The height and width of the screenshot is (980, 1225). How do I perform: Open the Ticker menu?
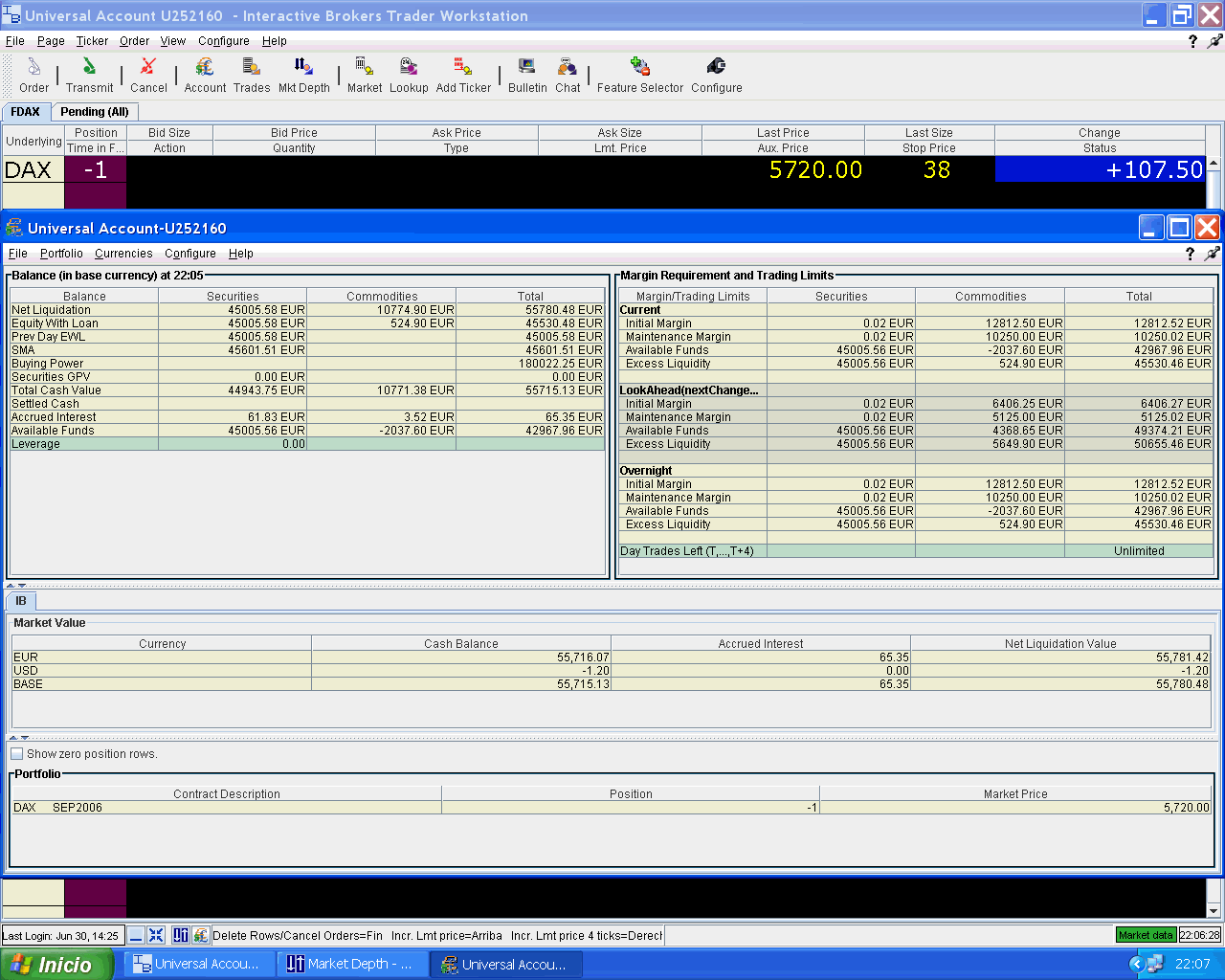click(92, 41)
